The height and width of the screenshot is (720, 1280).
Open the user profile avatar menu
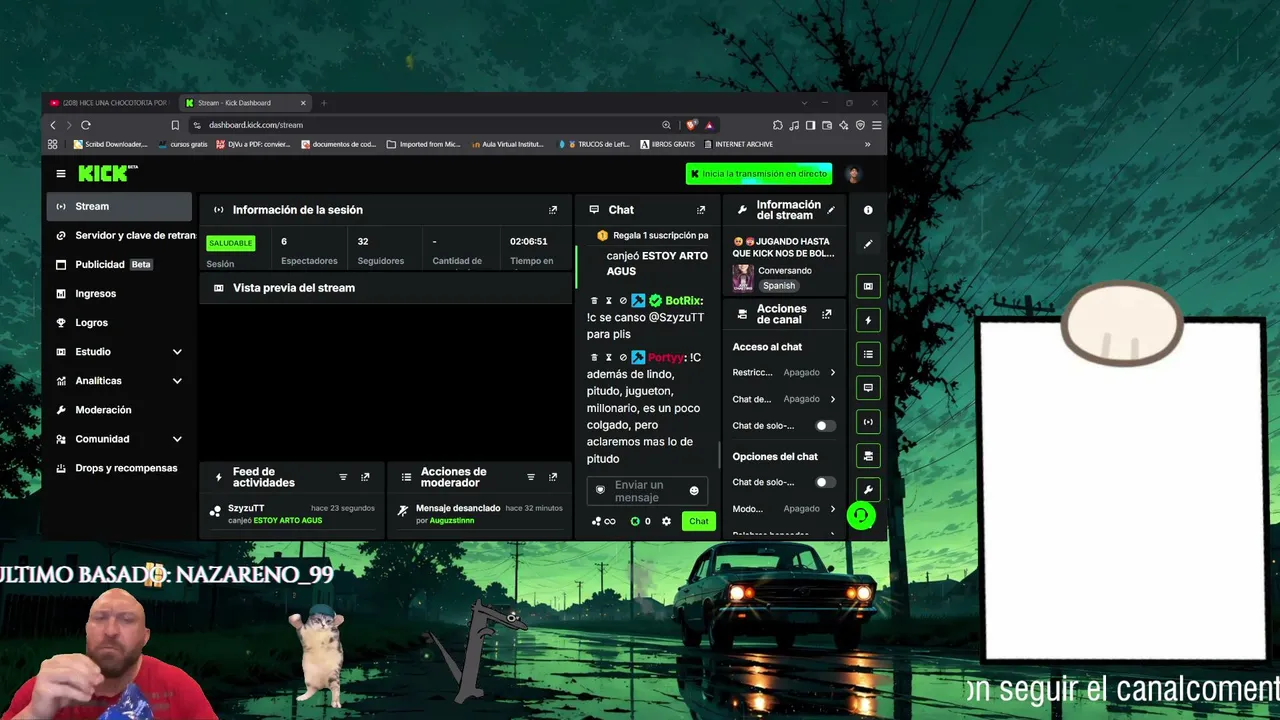853,174
